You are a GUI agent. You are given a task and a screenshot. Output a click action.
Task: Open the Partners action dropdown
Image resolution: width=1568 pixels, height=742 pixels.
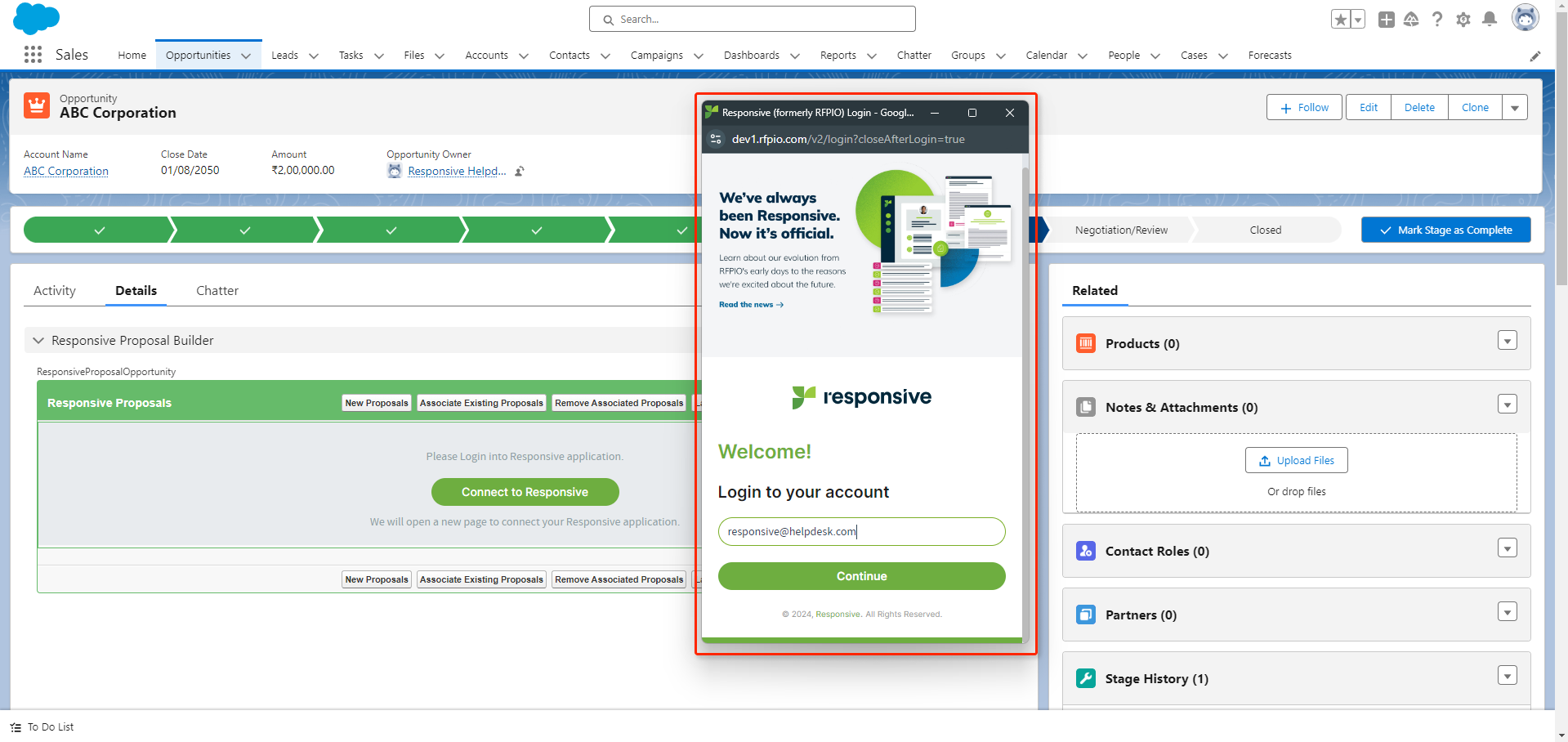1508,612
